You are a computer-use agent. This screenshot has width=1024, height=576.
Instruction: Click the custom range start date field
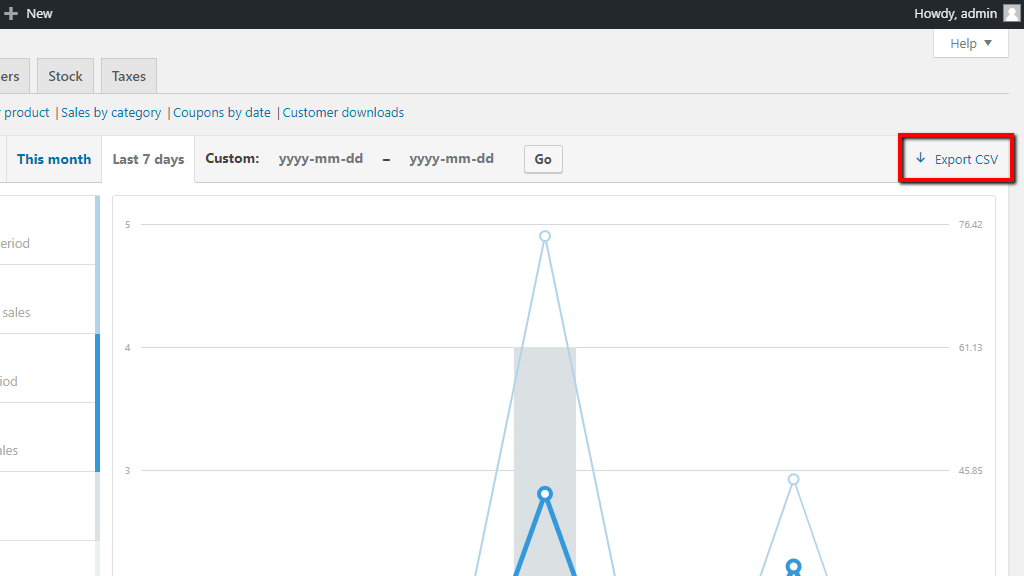coord(321,158)
